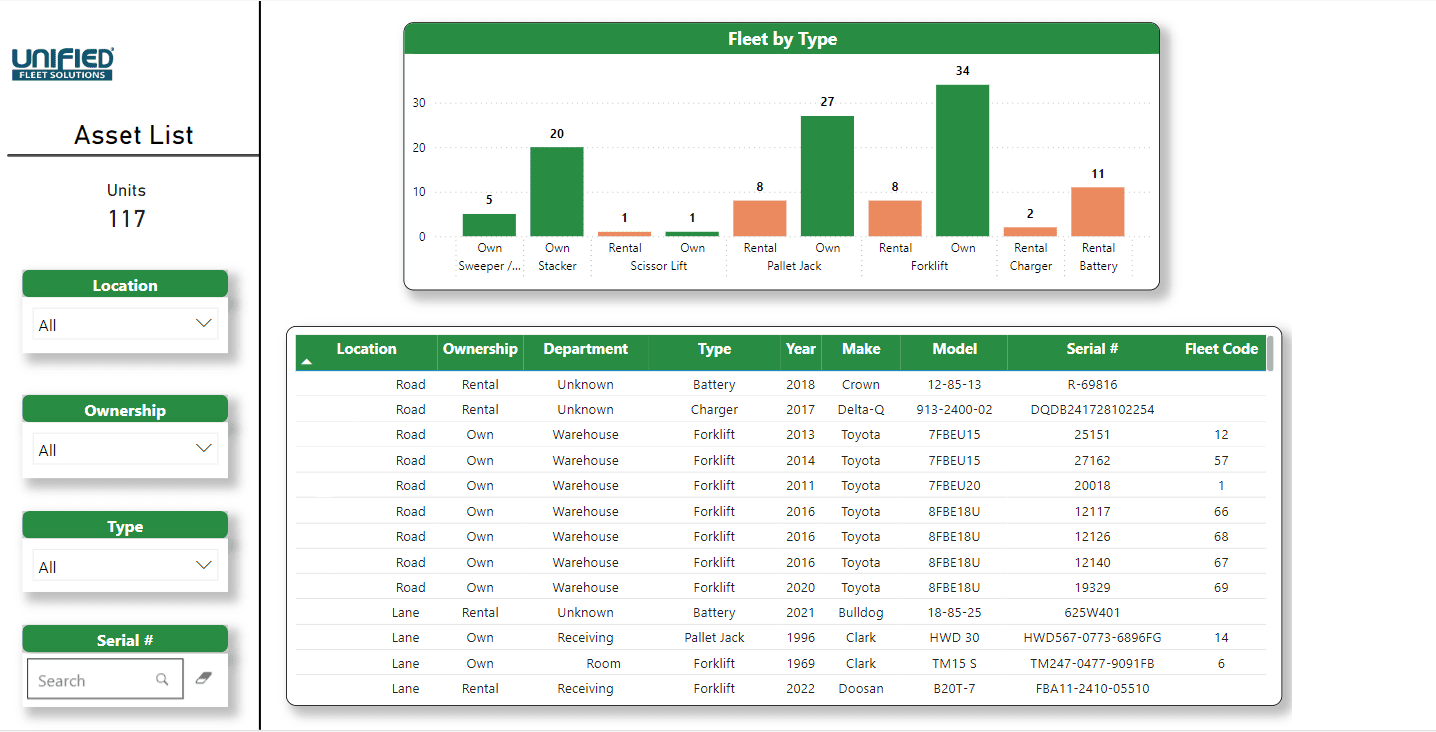The image size is (1436, 732).
Task: Select the Delta-Q charger table row
Action: click(x=780, y=409)
